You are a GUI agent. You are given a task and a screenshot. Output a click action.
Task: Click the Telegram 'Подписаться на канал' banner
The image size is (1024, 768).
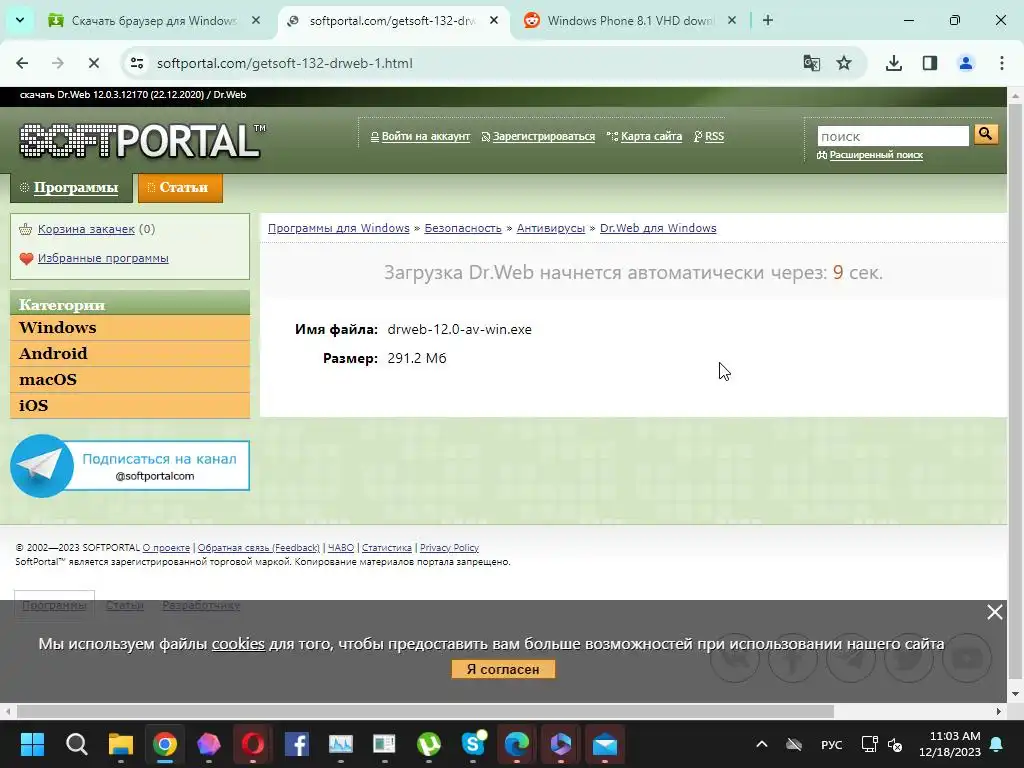click(130, 466)
